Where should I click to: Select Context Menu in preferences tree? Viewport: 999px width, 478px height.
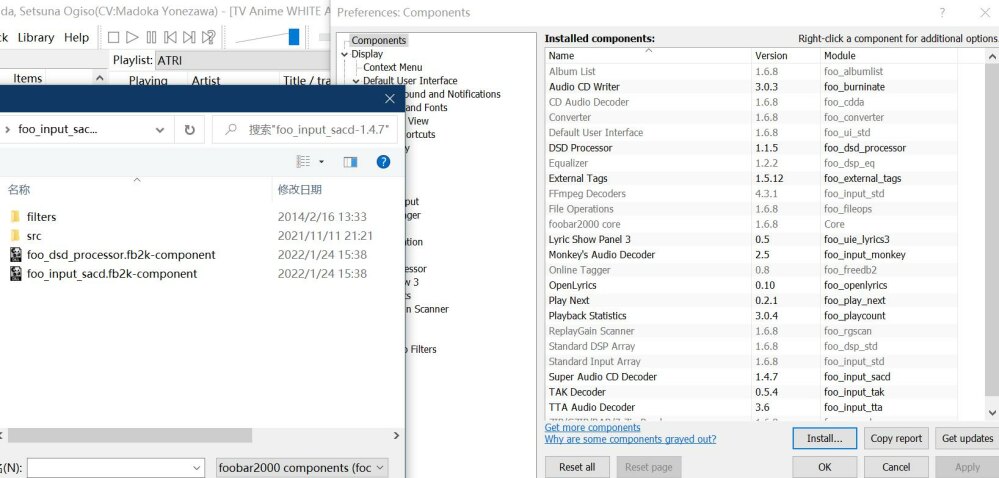coord(392,68)
